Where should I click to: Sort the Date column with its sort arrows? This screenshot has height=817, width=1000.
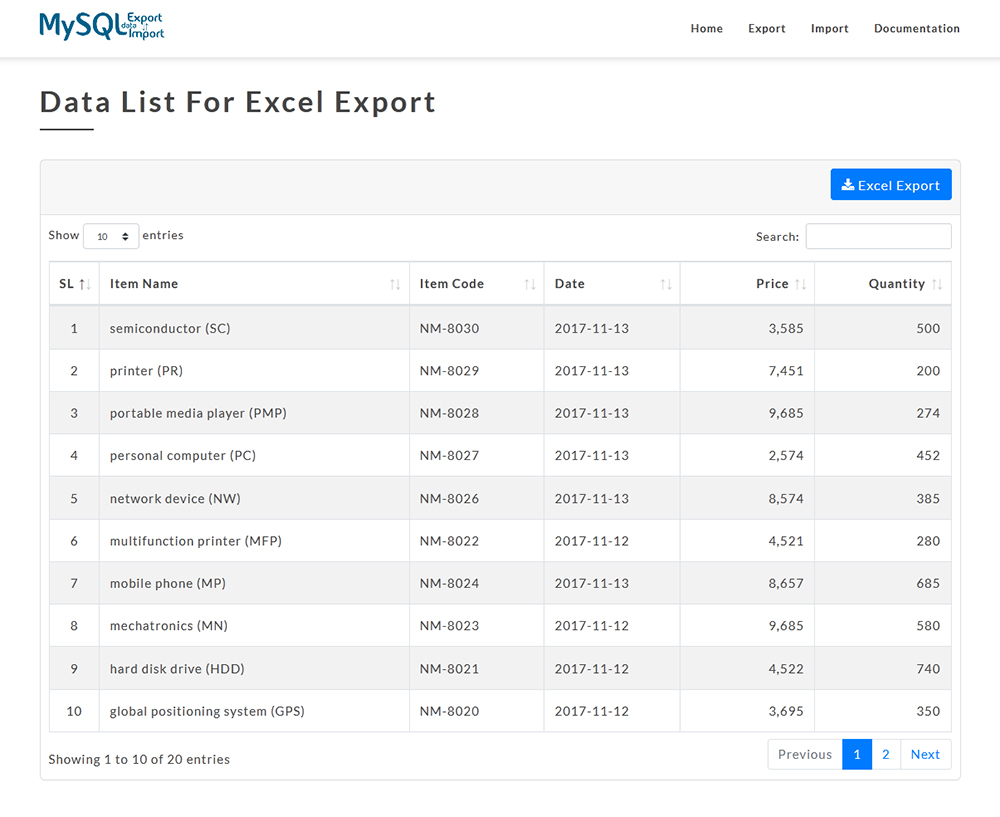click(x=667, y=284)
